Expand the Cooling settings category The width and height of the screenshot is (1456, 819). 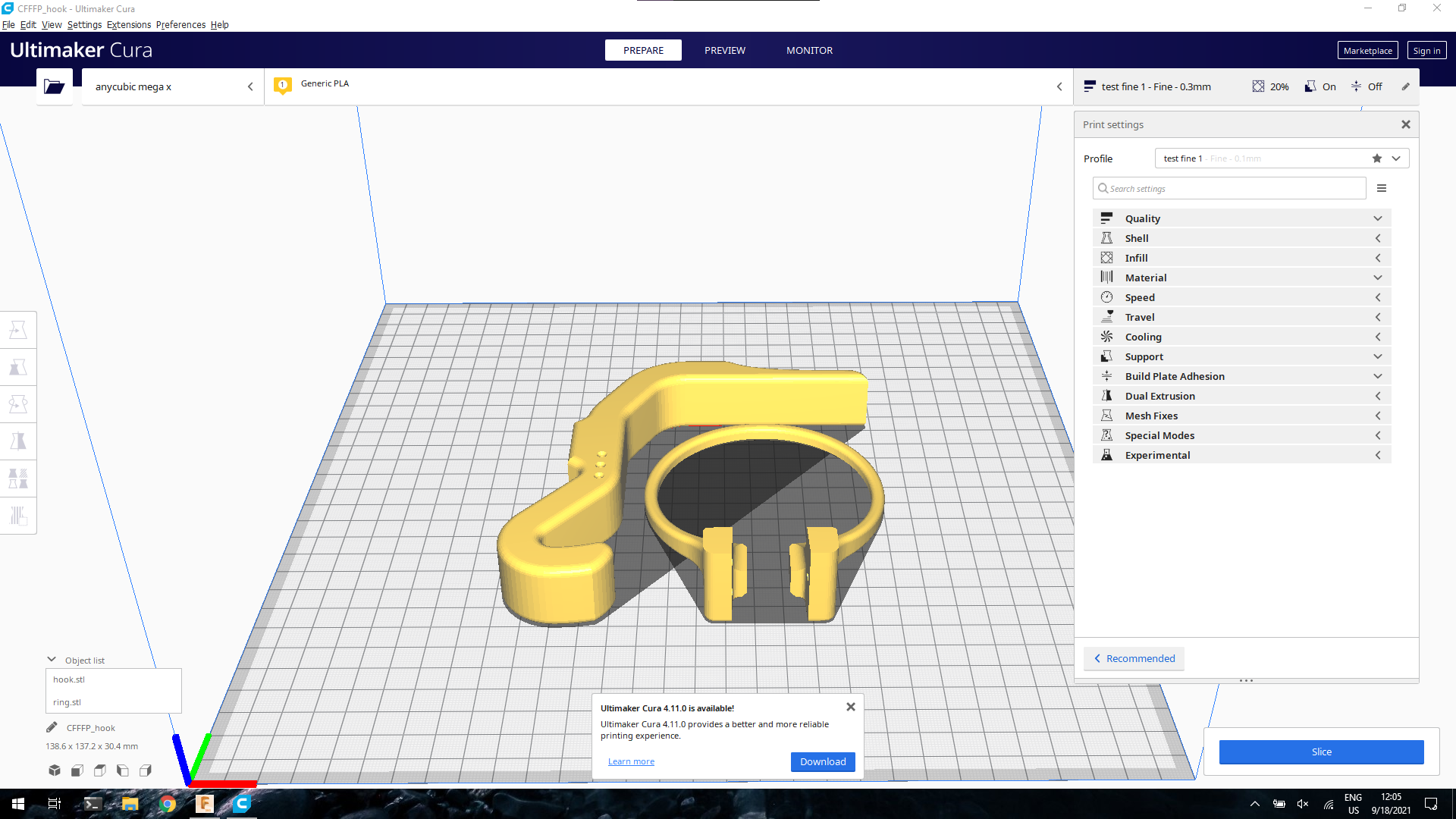click(x=1242, y=337)
